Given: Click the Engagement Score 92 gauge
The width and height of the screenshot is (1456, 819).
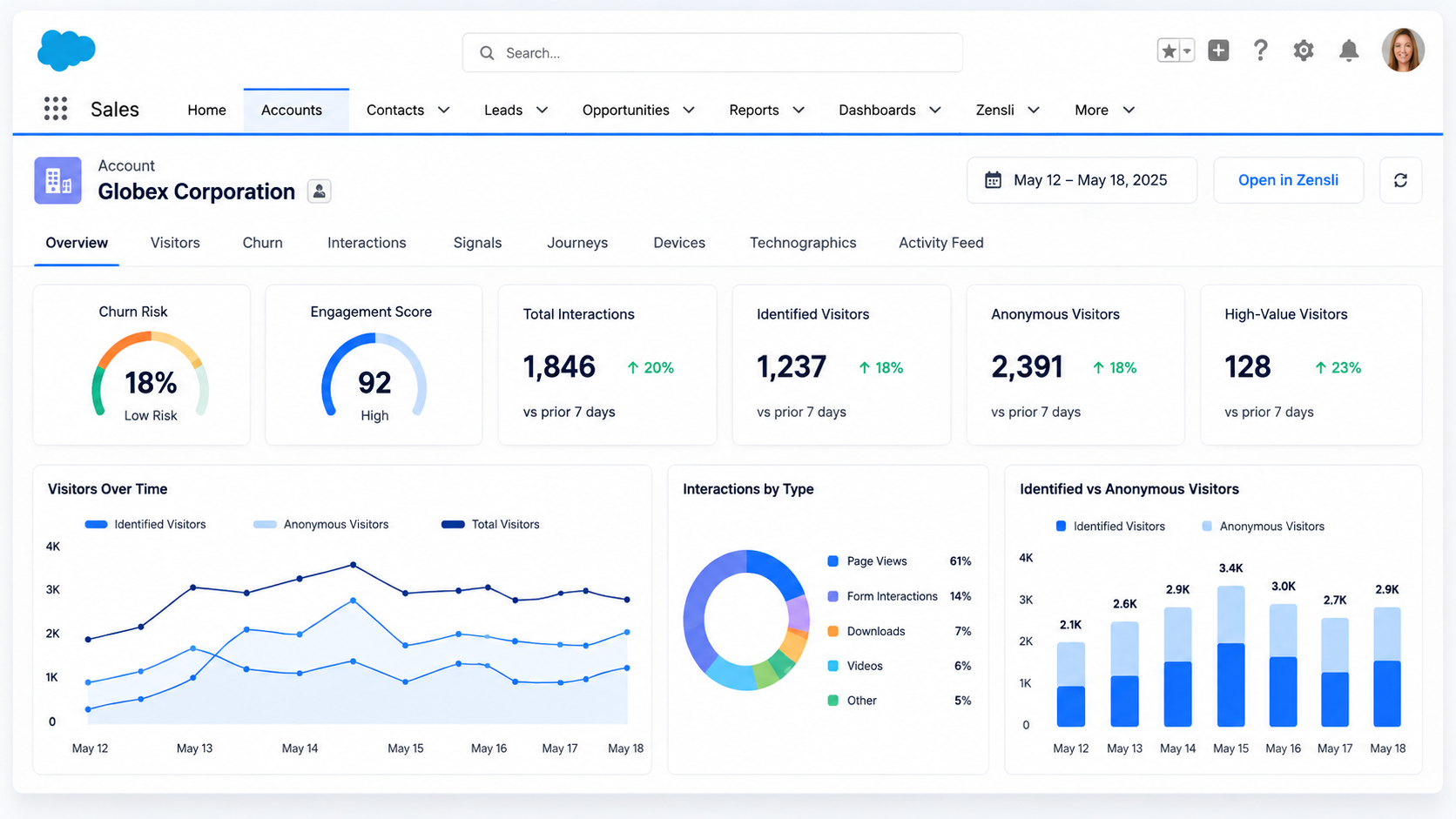Looking at the screenshot, I should coord(374,376).
